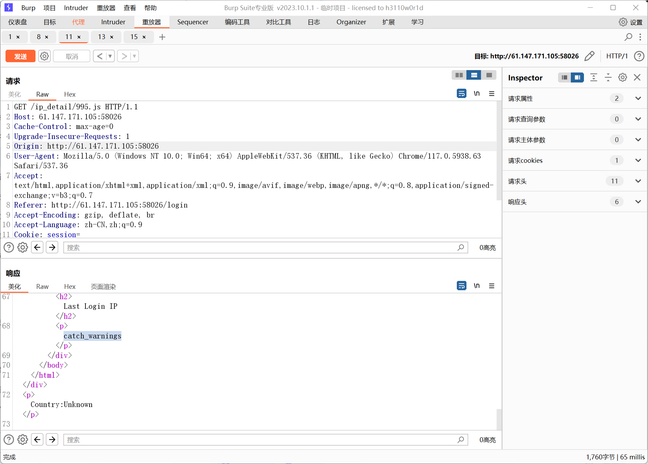Add a new Repeater tab with plus icon
The image size is (648, 464).
(162, 37)
